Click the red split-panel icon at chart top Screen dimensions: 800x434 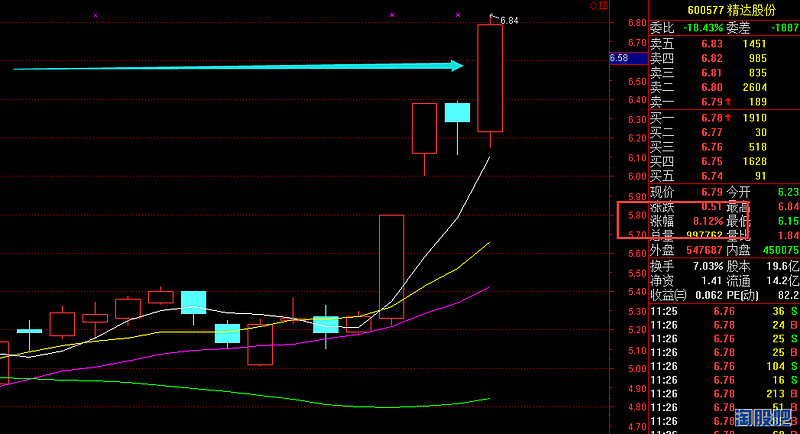(x=602, y=6)
